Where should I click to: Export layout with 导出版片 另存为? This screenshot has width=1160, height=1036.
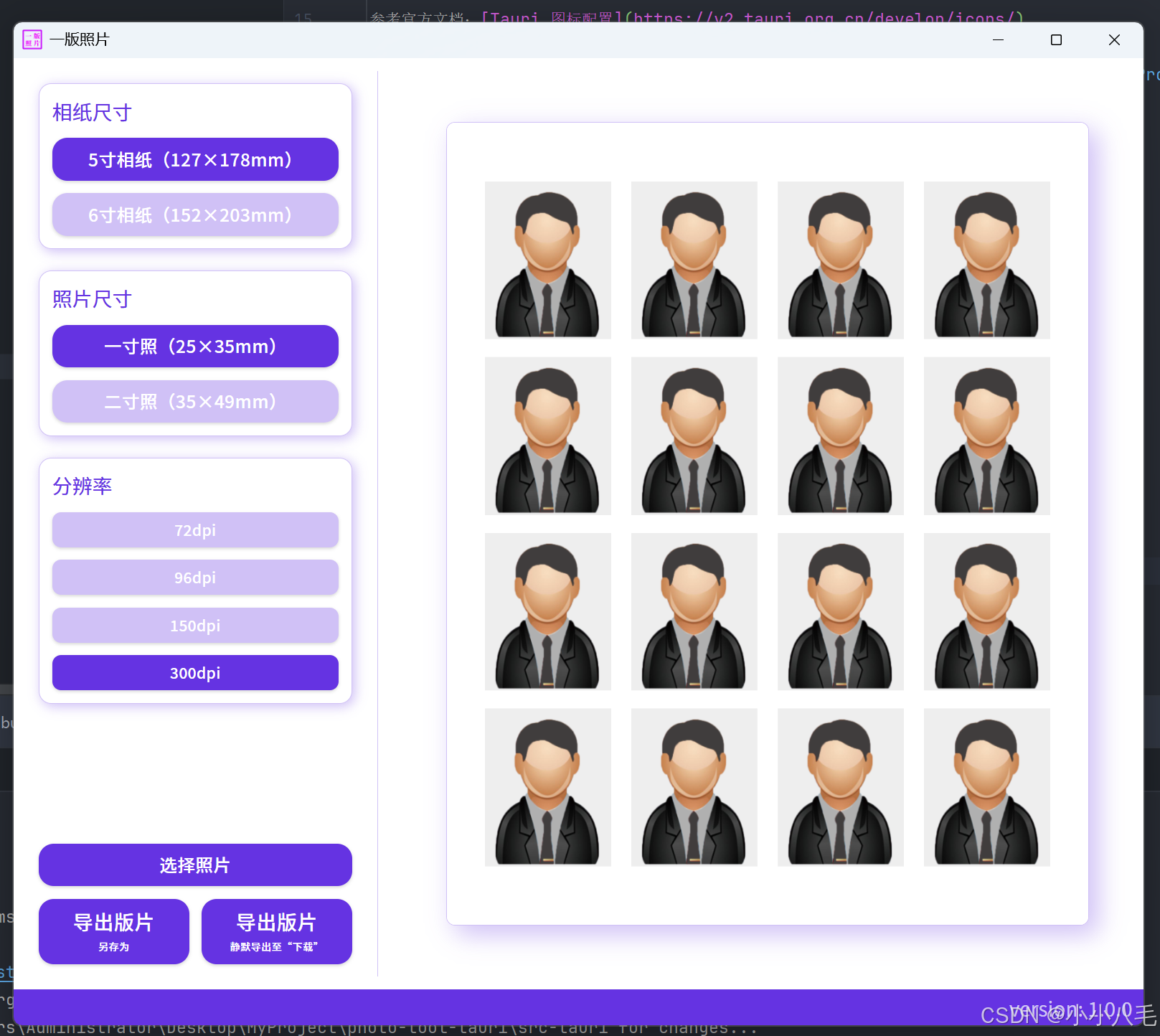(x=114, y=931)
